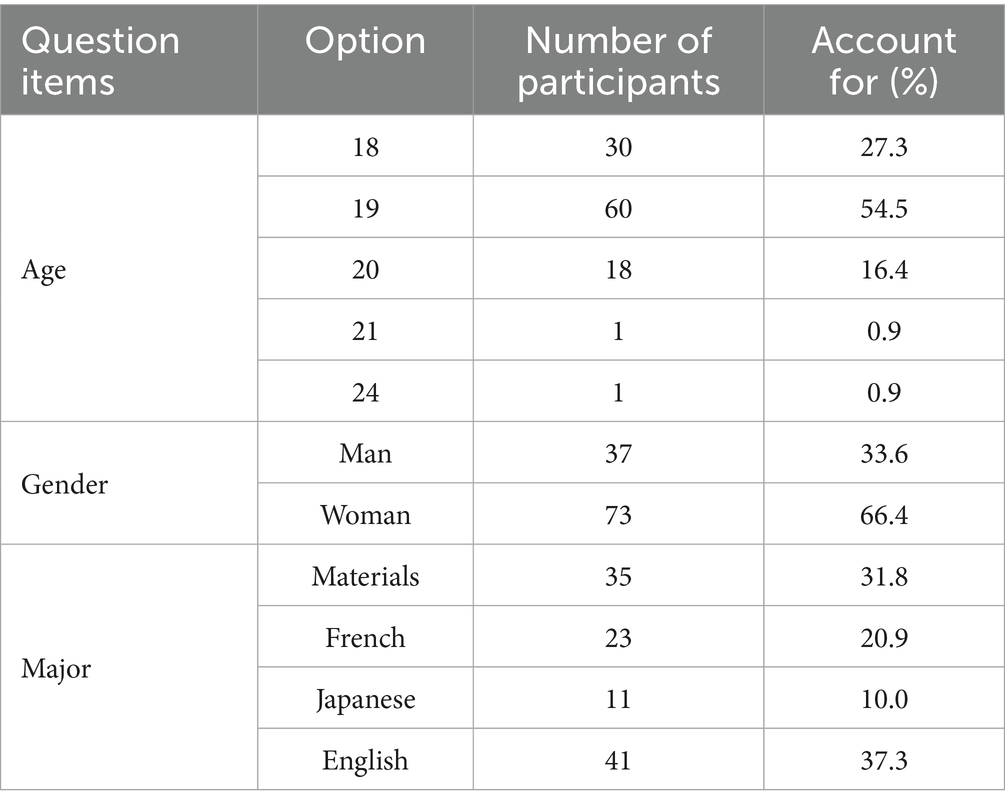Viewport: 1005px width, 808px height.
Task: Click the participant count '60' cell
Action: pyautogui.click(x=618, y=209)
